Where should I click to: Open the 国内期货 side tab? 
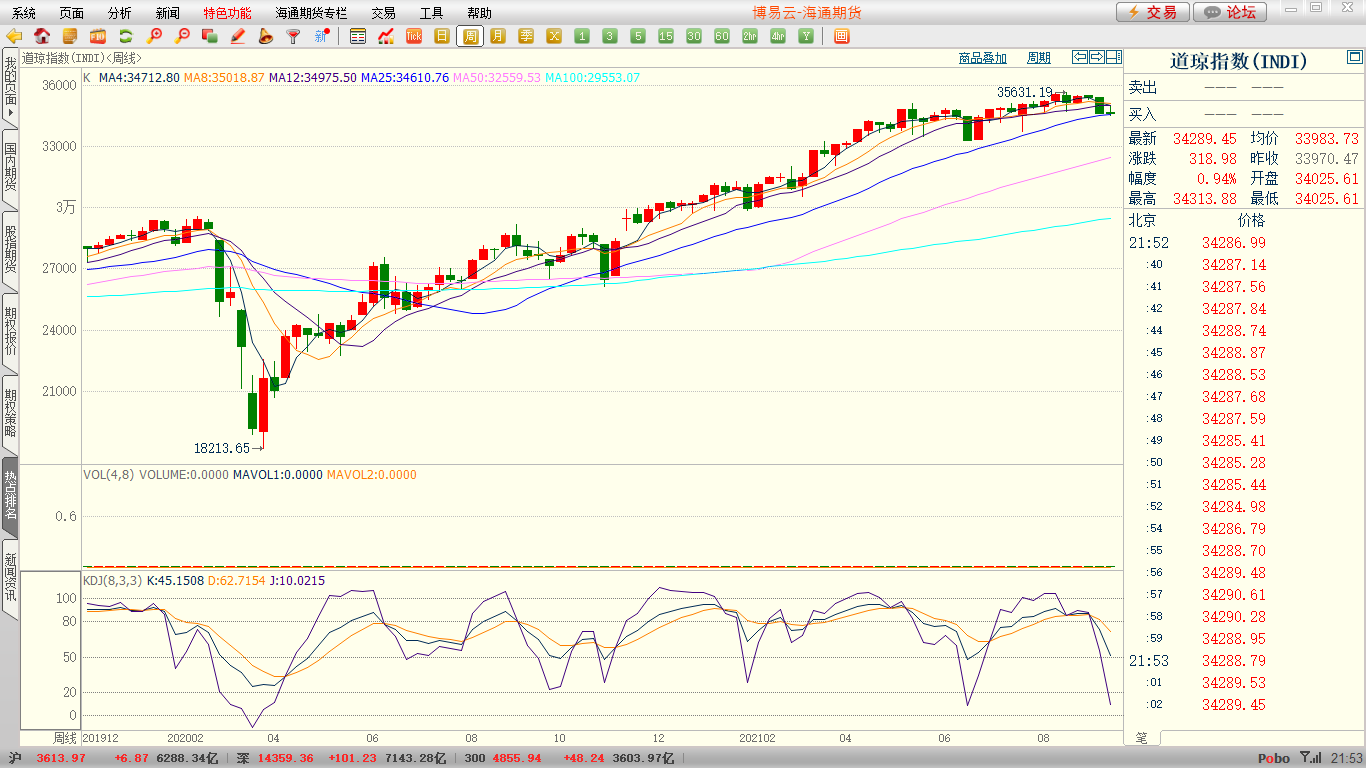click(10, 167)
